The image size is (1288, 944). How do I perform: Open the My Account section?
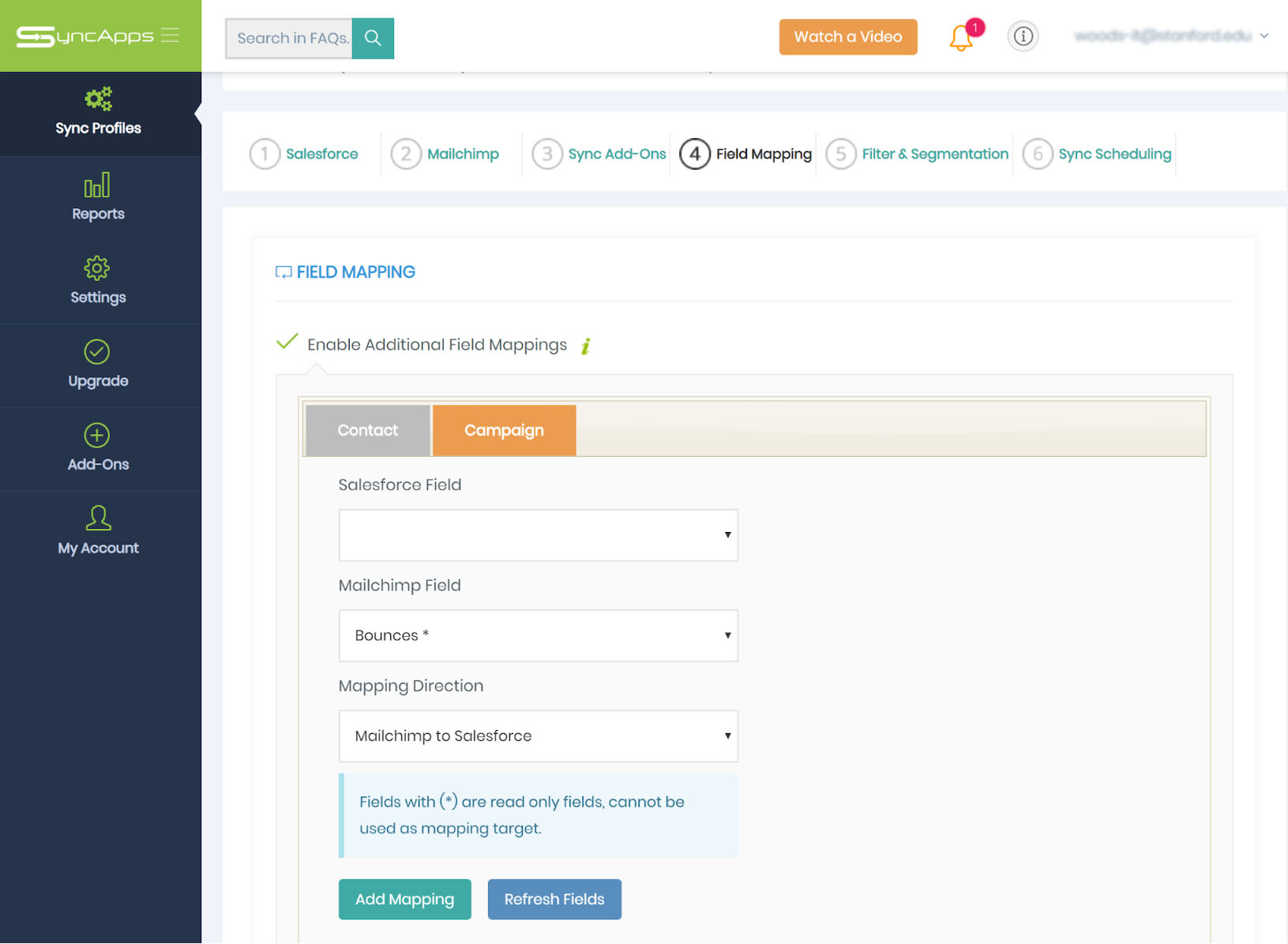tap(98, 533)
